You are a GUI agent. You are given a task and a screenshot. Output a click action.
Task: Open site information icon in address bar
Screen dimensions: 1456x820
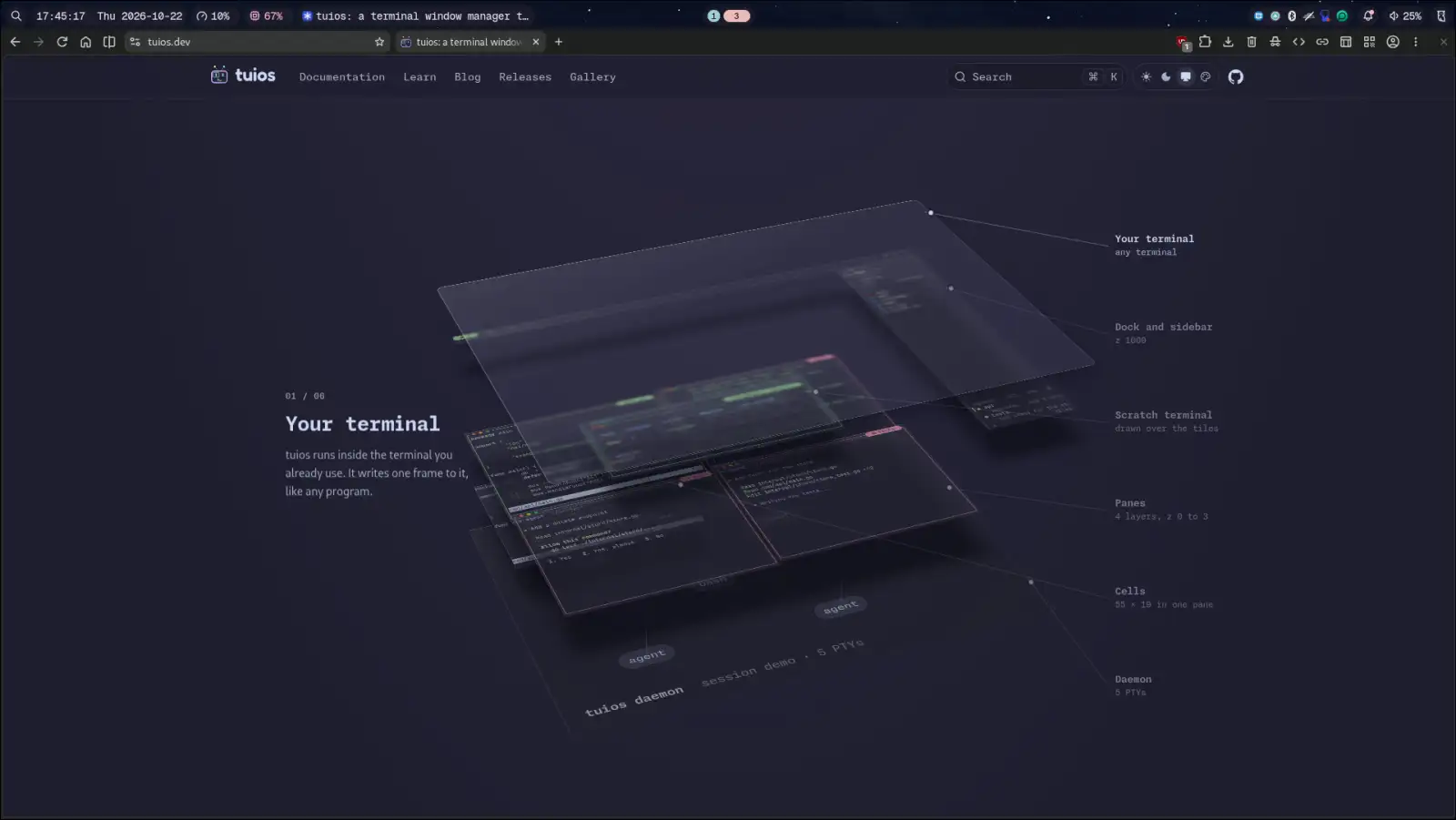pos(135,42)
